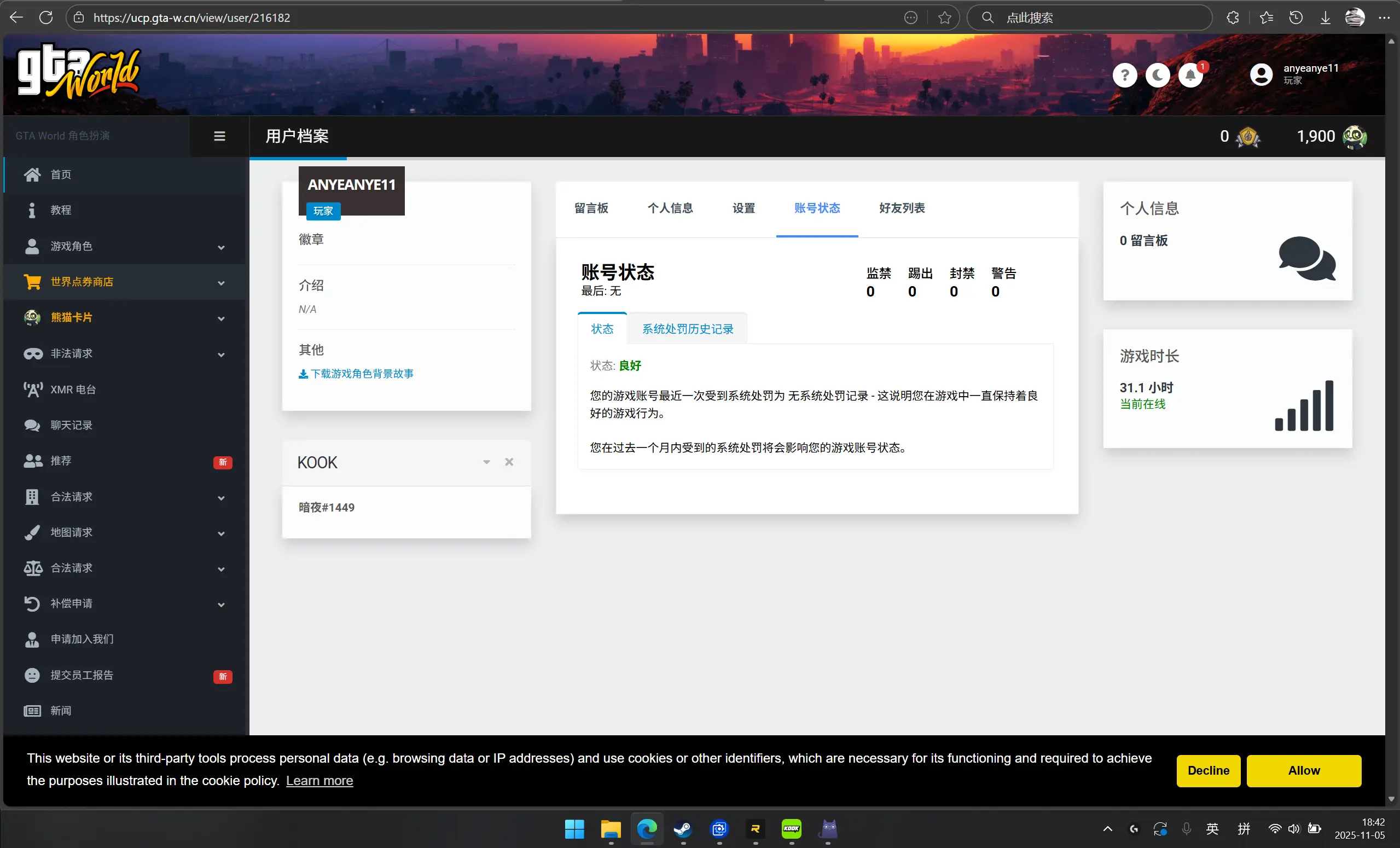The width and height of the screenshot is (1400, 848).
Task: Toggle the sidebar hamburger menu
Action: [219, 136]
